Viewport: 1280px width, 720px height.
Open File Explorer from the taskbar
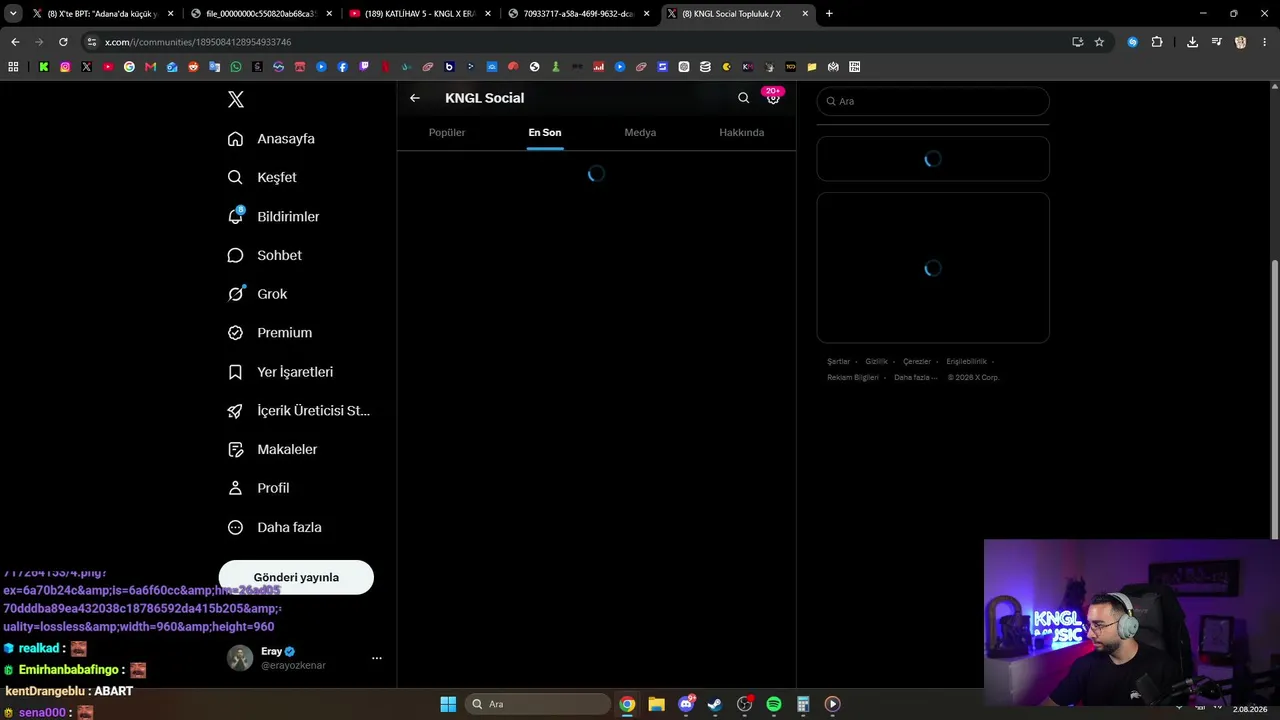tap(656, 704)
